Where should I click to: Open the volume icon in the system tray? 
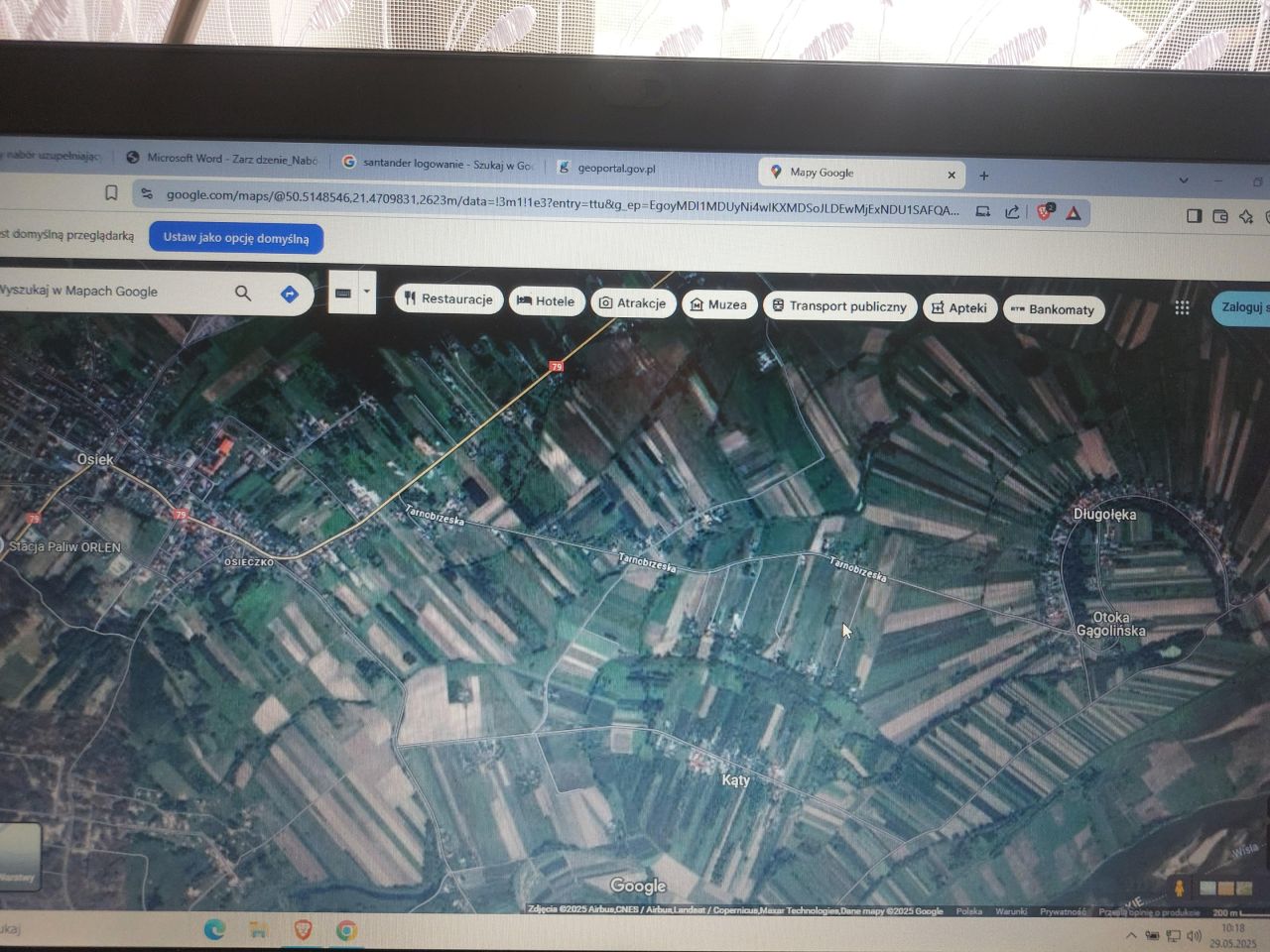tap(1193, 933)
